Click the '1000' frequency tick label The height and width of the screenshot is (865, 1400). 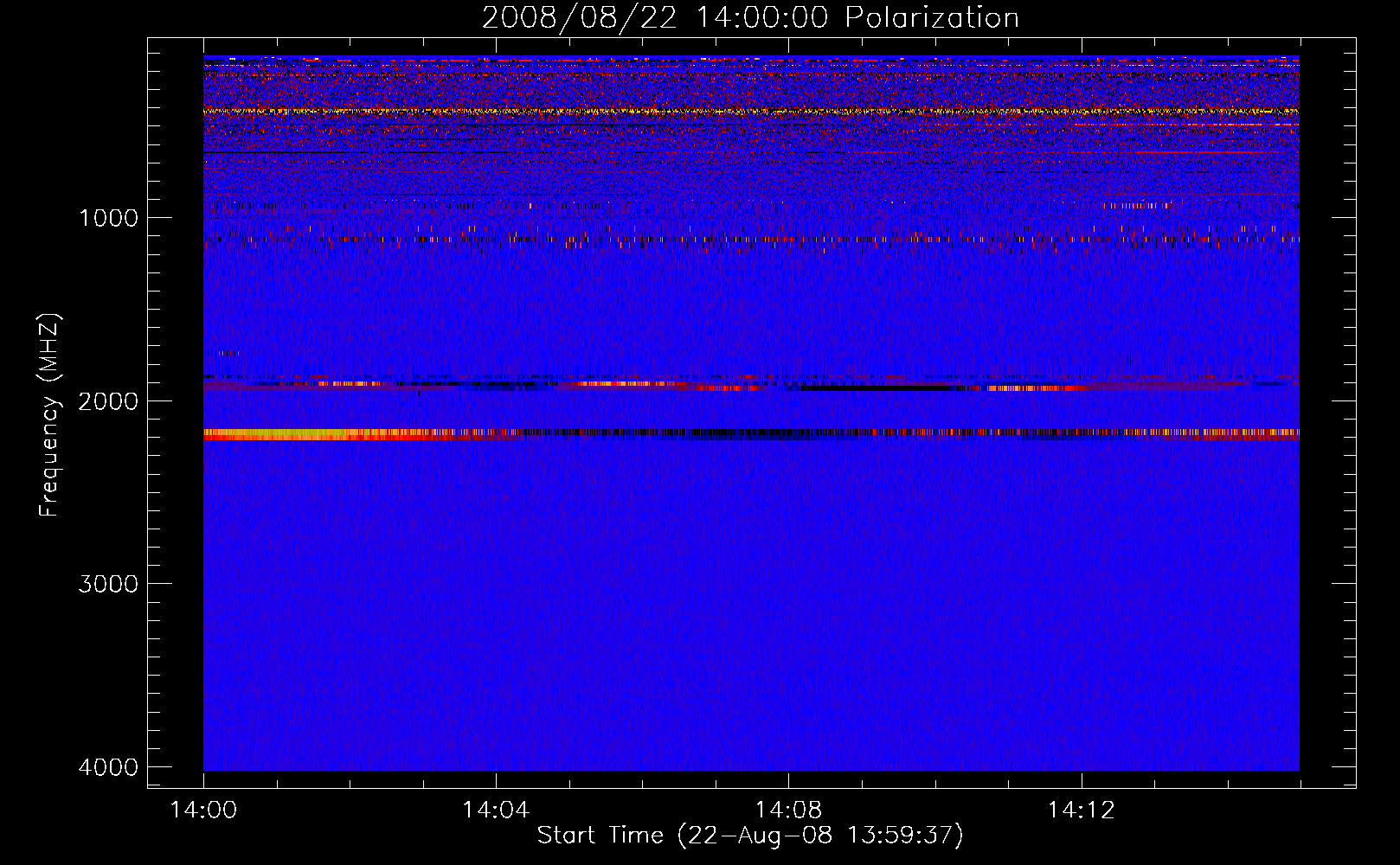(x=108, y=217)
